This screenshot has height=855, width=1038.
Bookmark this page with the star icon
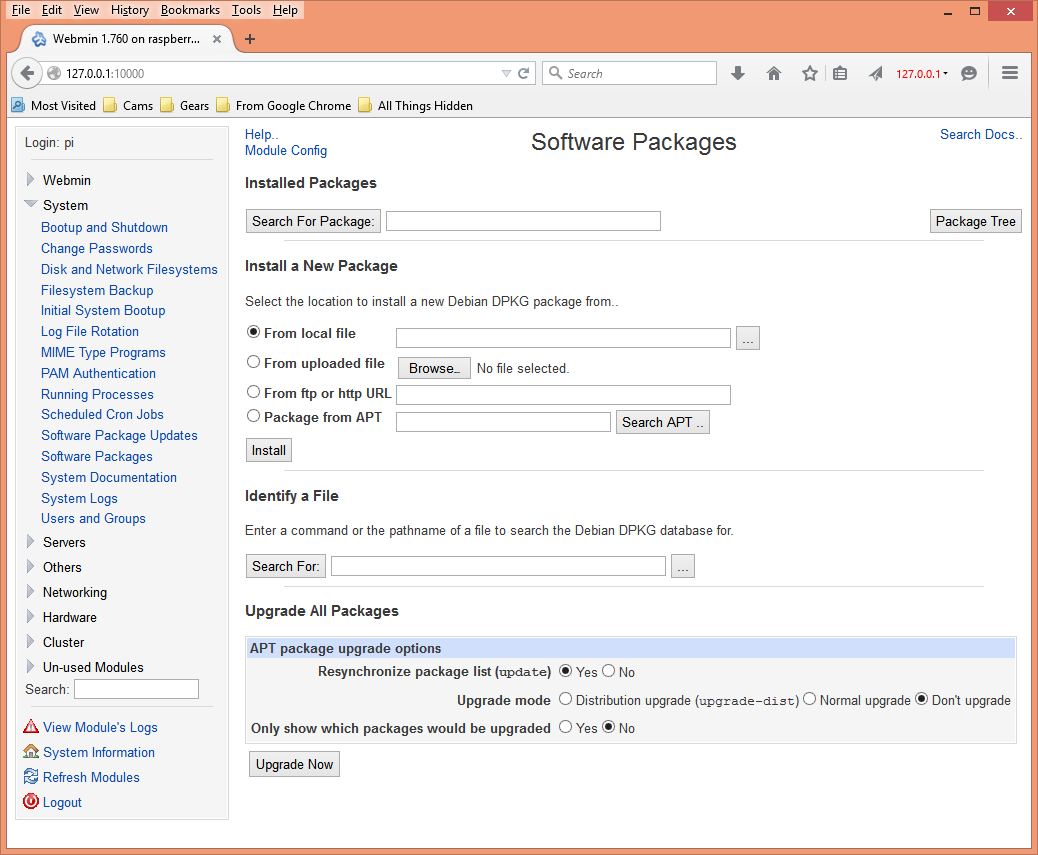[809, 73]
